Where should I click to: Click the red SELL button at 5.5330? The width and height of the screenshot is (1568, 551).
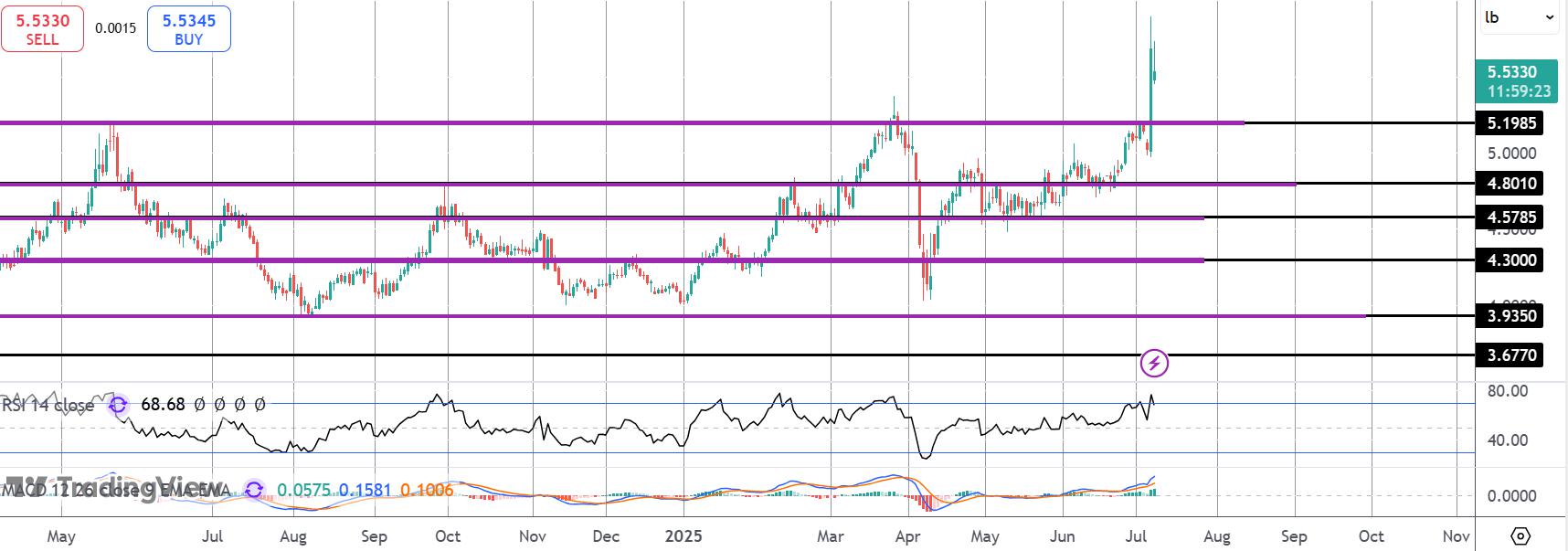42,28
